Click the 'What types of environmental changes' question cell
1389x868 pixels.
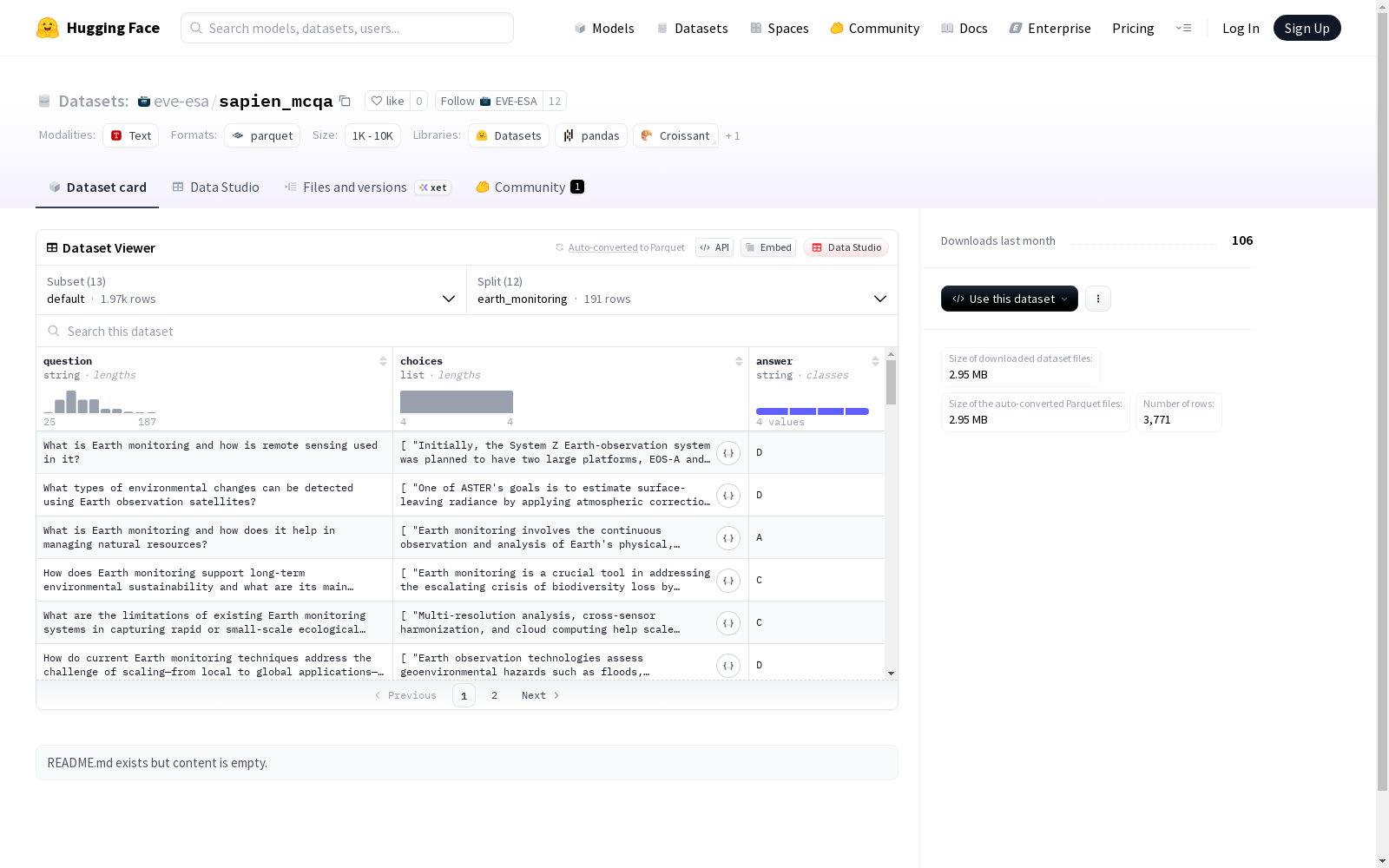point(214,495)
